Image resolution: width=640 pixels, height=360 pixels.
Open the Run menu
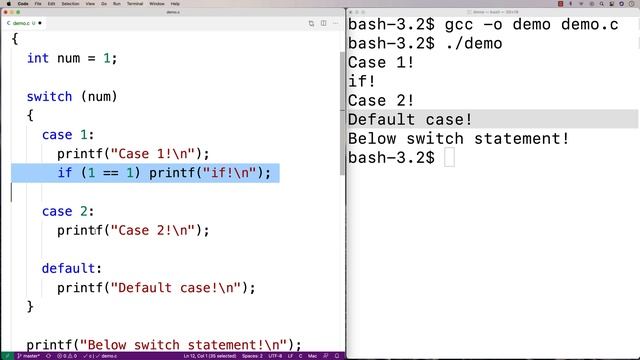(117, 4)
